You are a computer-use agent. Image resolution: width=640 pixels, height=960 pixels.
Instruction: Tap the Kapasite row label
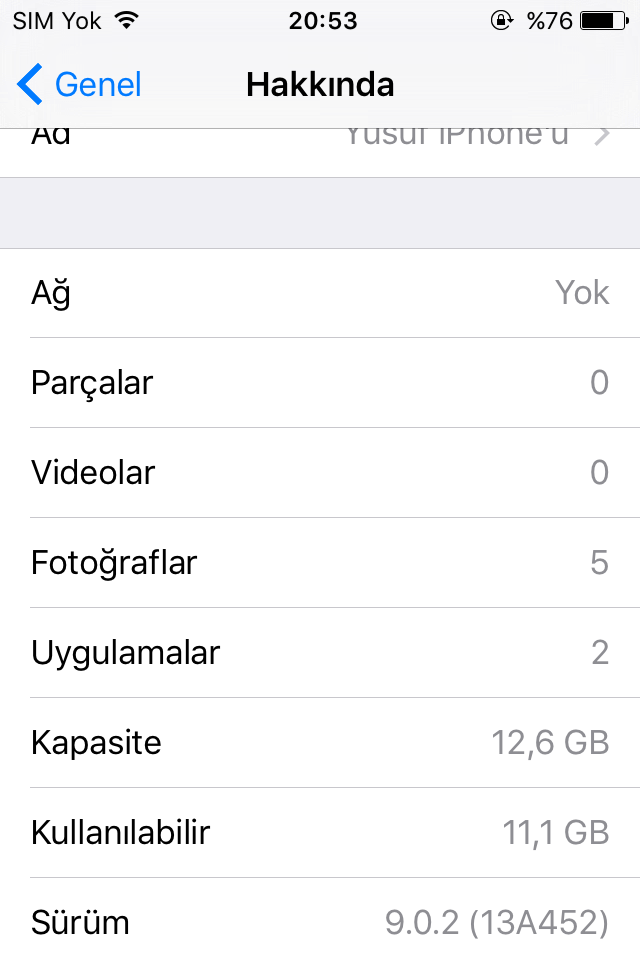[96, 743]
